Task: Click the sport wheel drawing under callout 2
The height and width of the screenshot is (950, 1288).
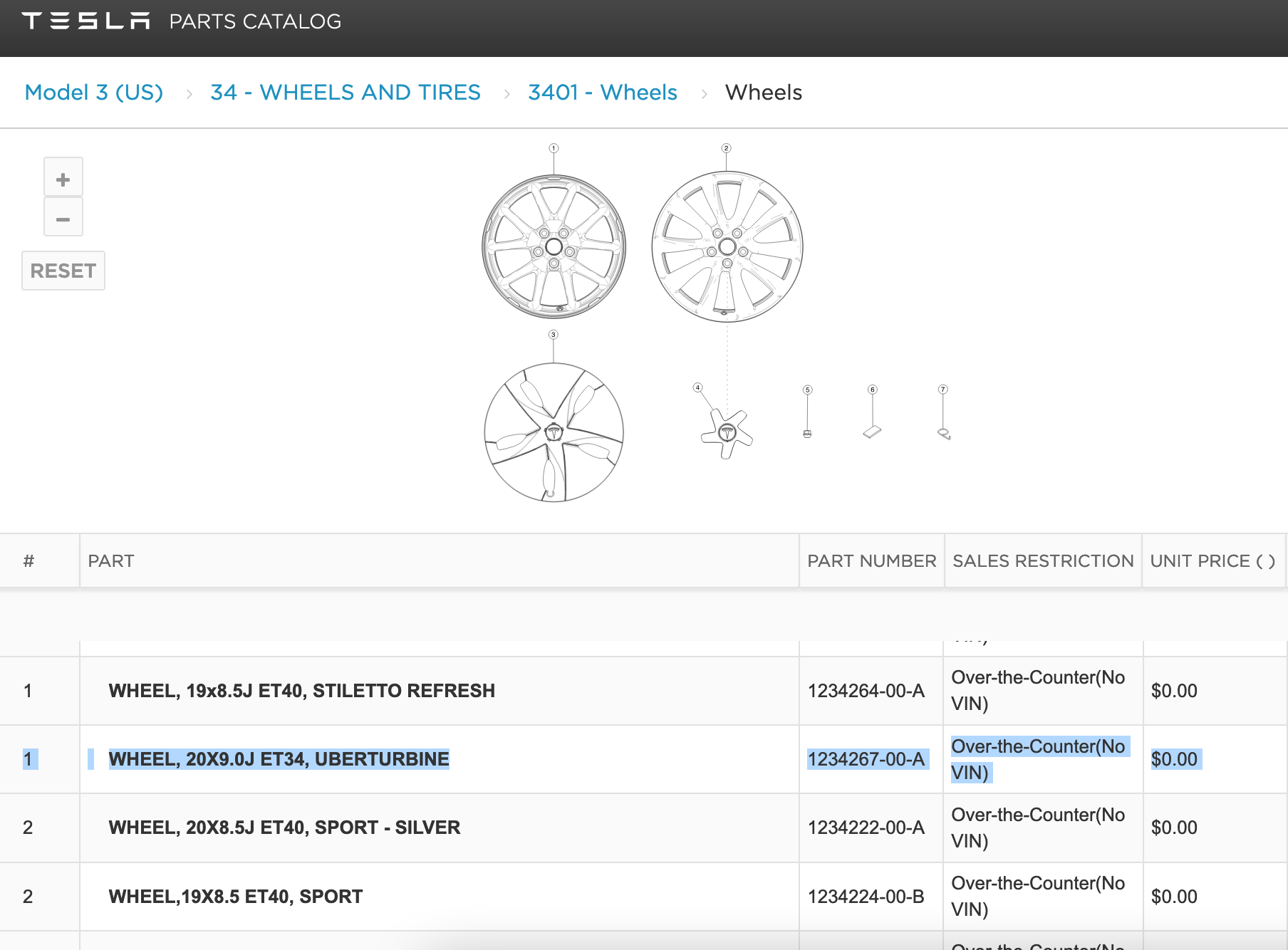Action: click(x=727, y=246)
